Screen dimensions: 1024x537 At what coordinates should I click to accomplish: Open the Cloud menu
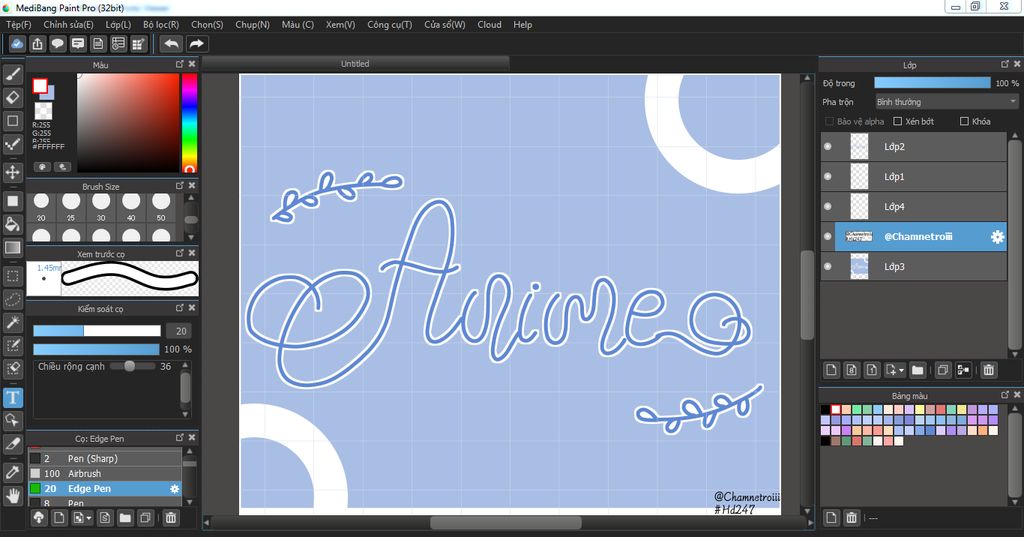tap(489, 24)
